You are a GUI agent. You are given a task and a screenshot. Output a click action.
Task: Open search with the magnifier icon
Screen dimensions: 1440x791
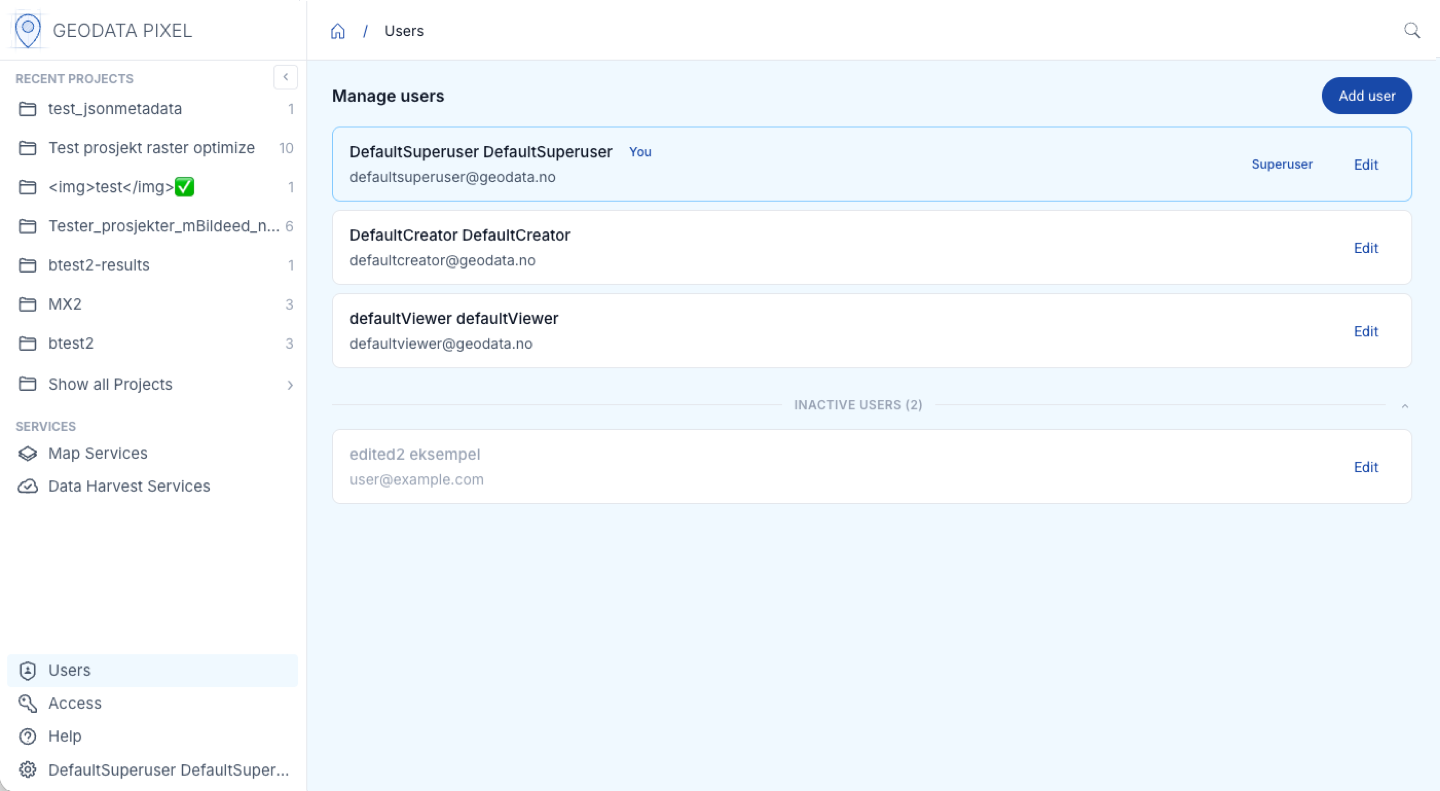click(x=1412, y=30)
